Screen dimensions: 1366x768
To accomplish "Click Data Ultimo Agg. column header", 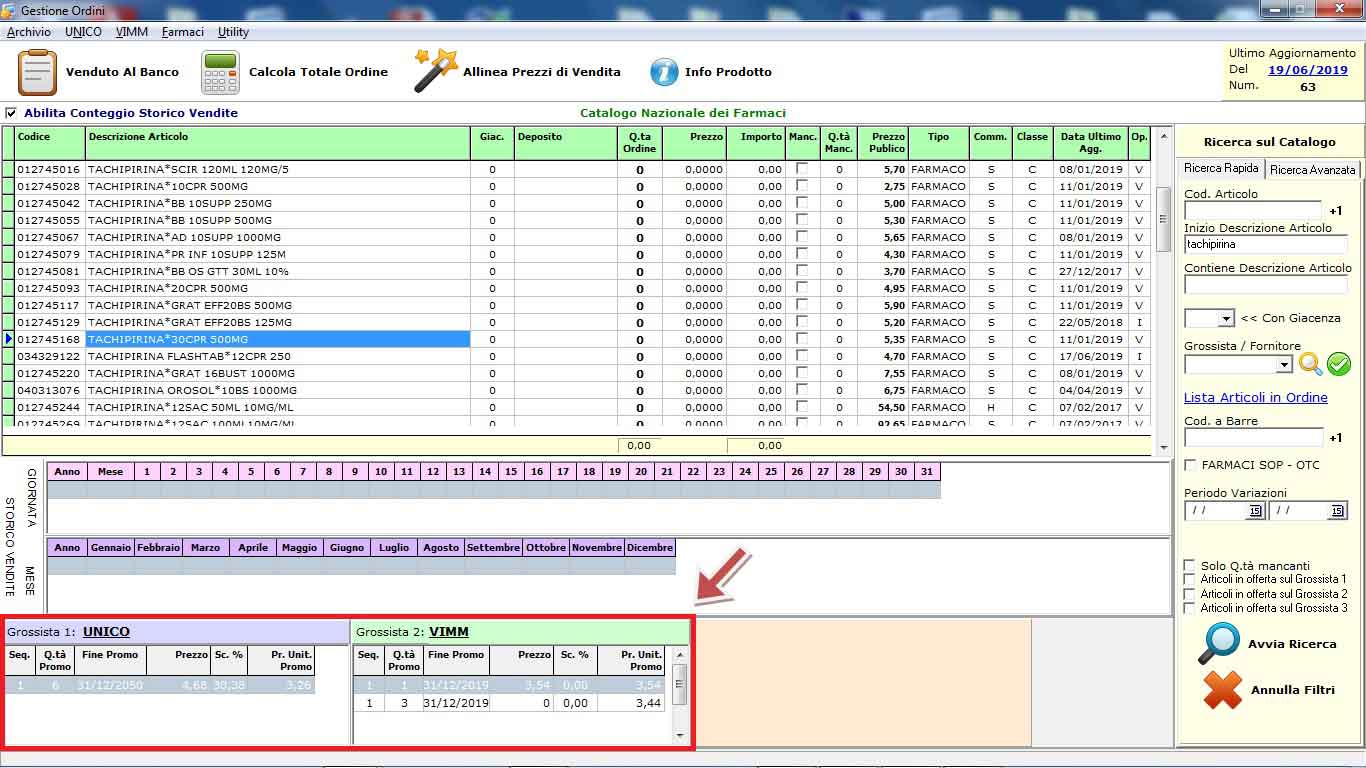I will [1090, 142].
